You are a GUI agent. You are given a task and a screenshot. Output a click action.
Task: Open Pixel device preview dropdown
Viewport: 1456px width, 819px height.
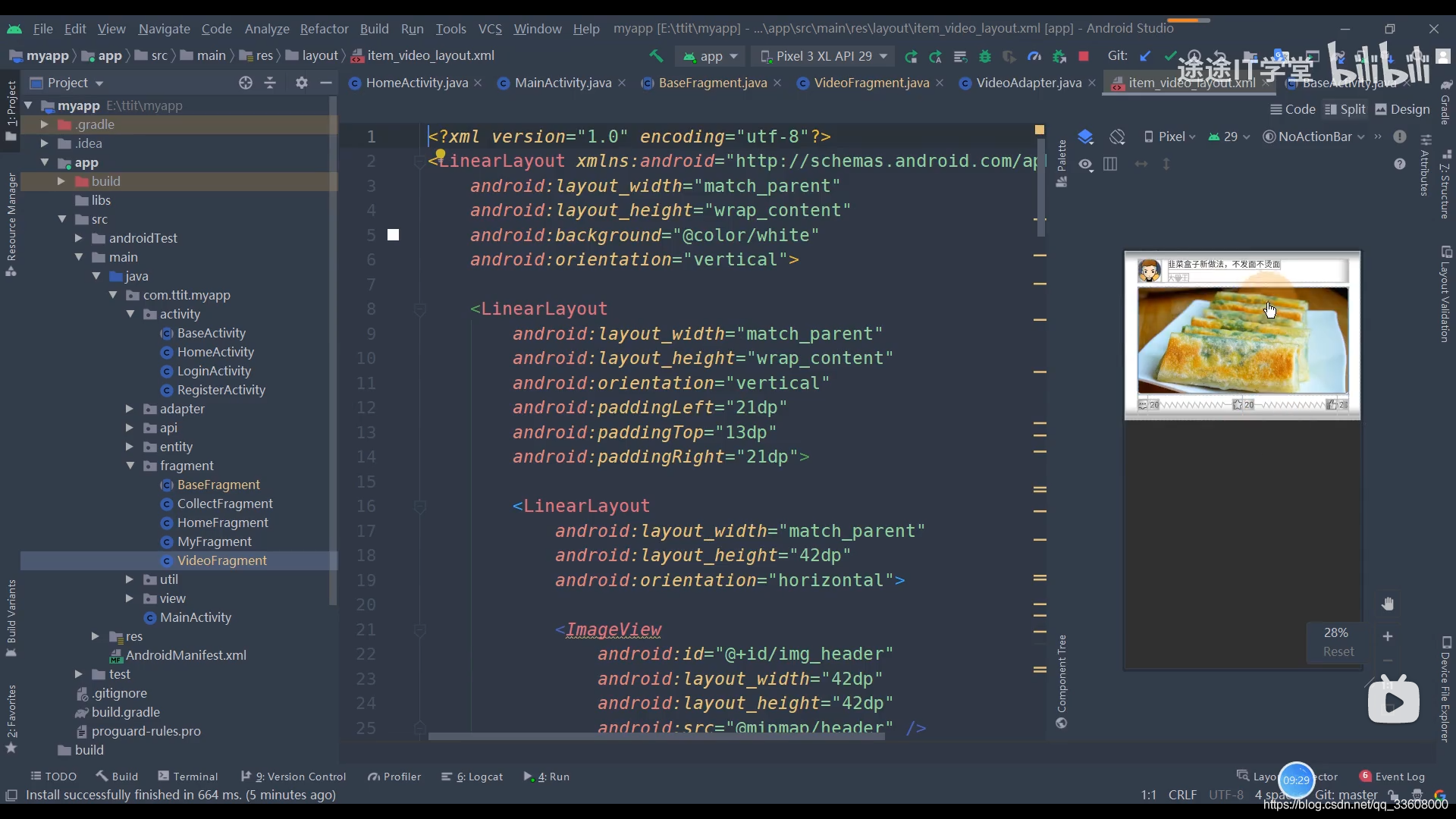1169,136
